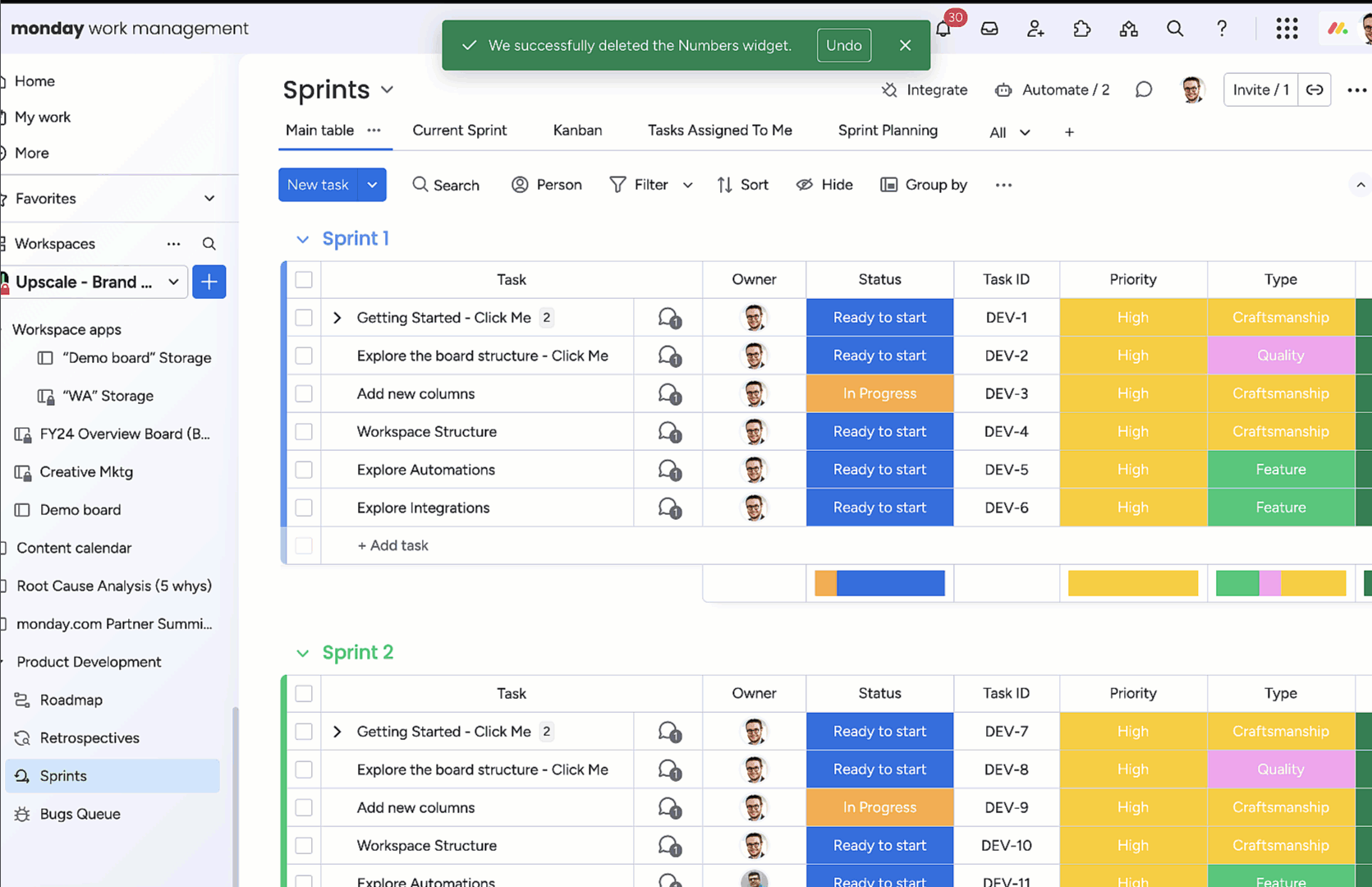Open the All views dropdown
The height and width of the screenshot is (887, 1372).
click(1009, 132)
